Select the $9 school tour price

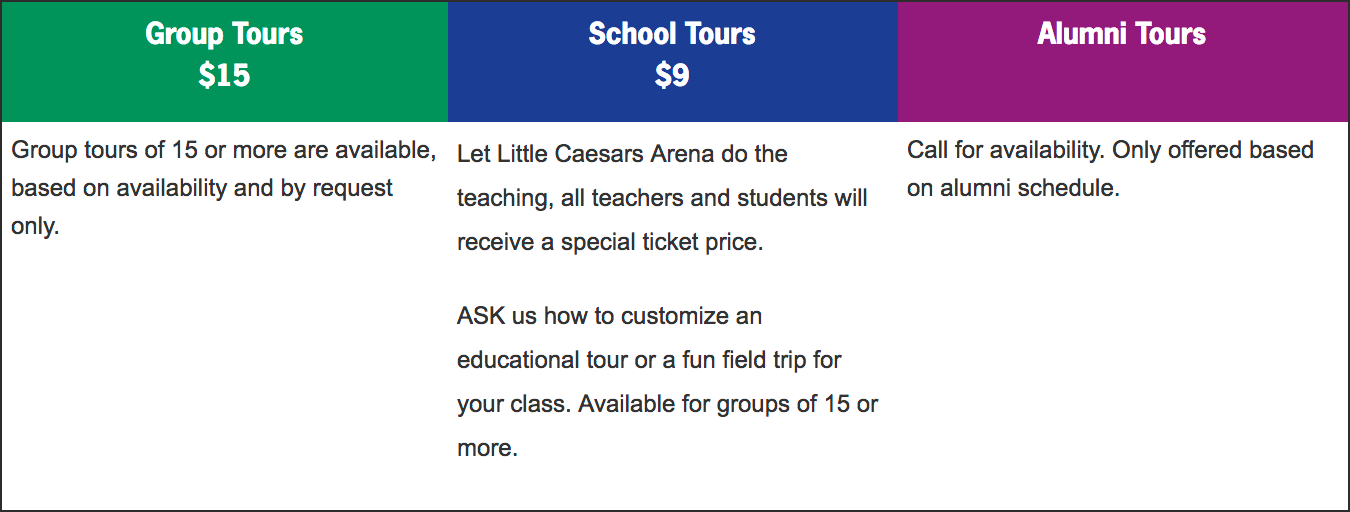[672, 76]
